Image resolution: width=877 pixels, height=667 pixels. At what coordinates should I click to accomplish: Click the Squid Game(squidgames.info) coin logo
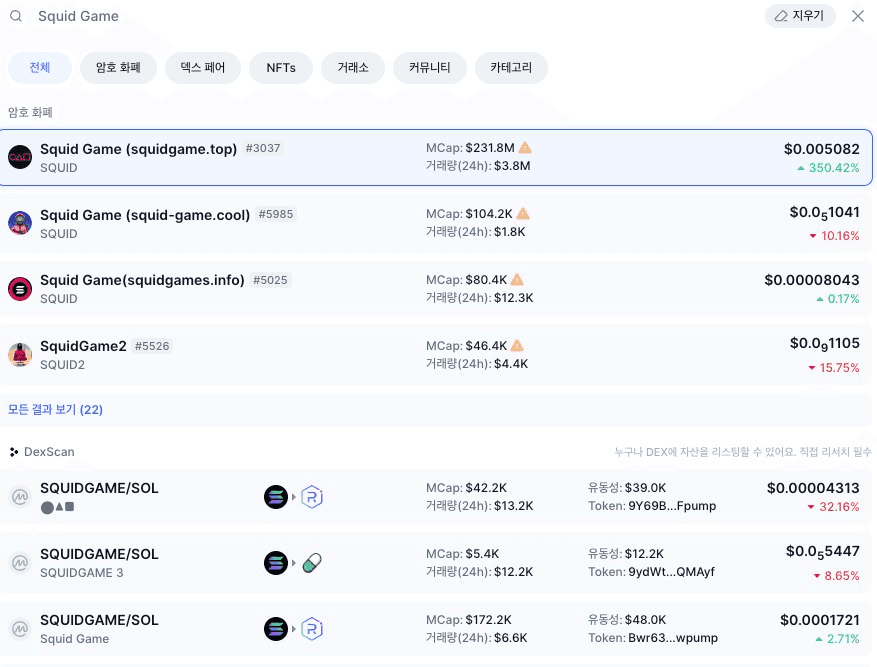coord(20,289)
